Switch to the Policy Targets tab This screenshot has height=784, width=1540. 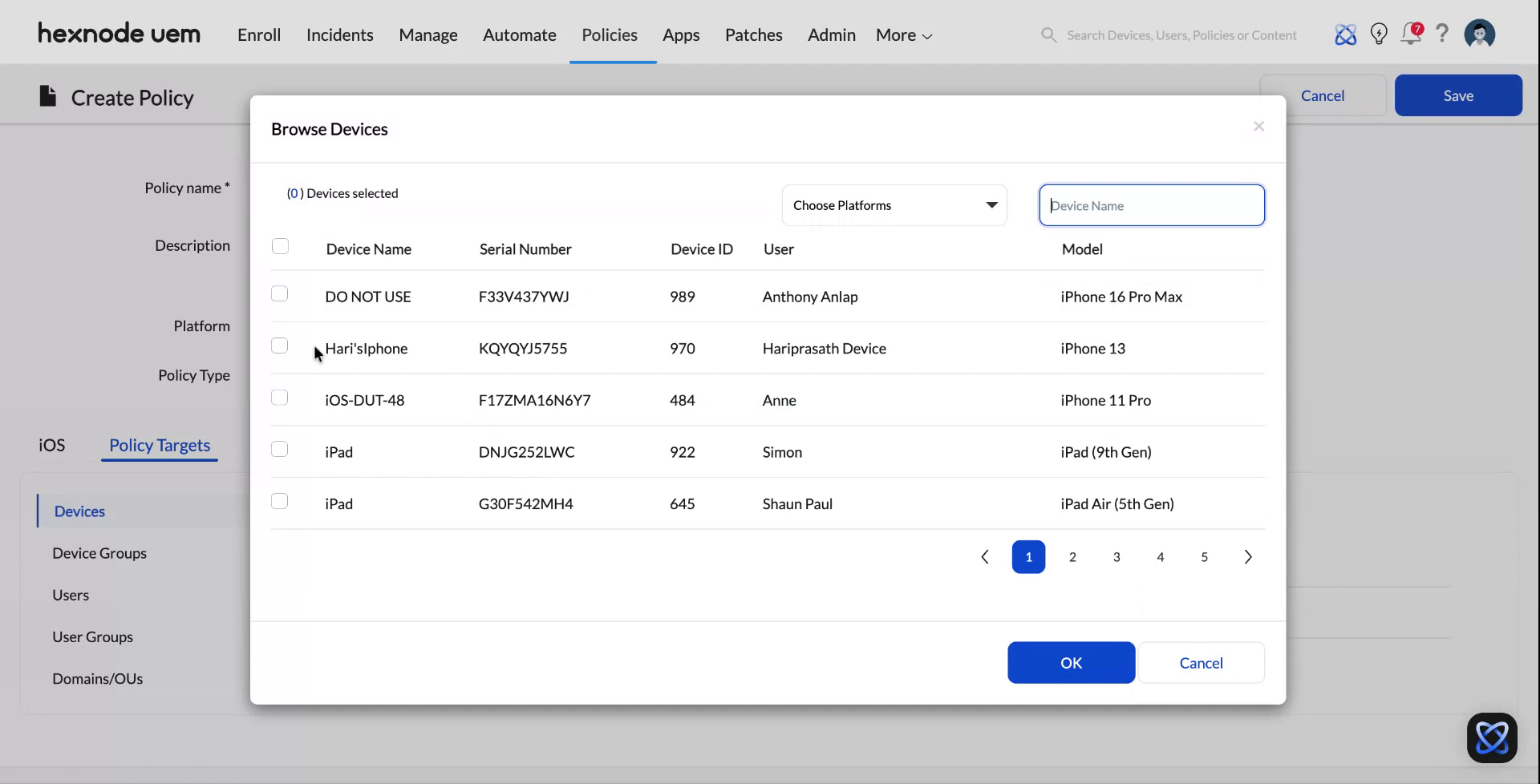click(x=158, y=445)
